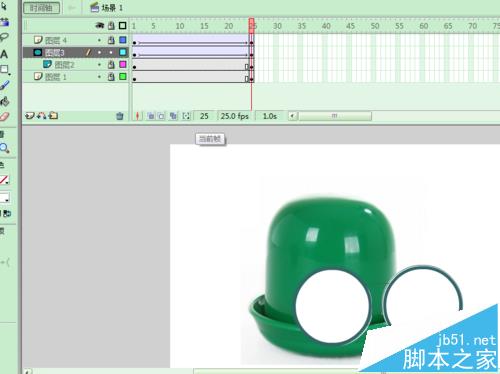Viewport: 500px width, 374px height.
Task: Unlock 图层2 via its lock icon
Action: tap(111, 64)
